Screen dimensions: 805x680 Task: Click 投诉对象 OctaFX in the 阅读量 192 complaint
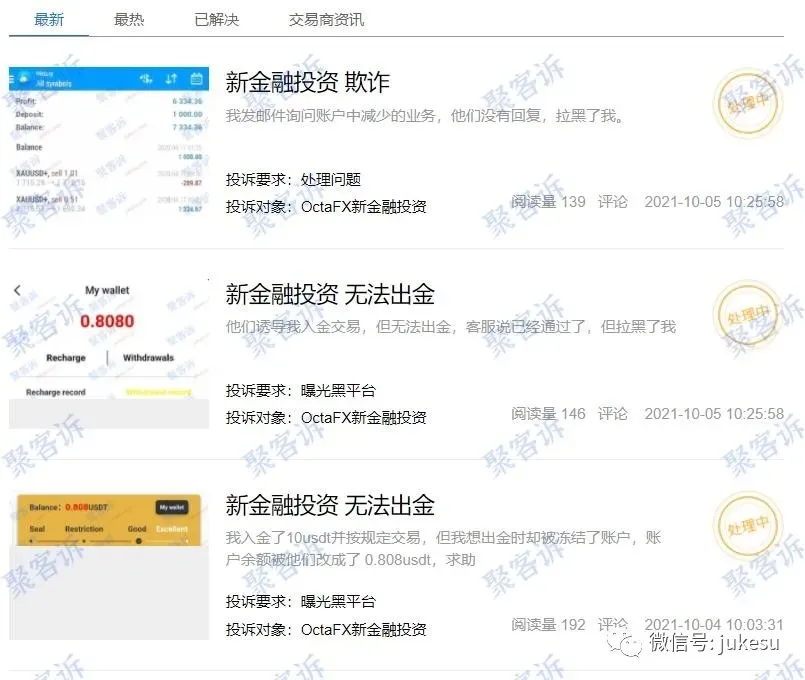tap(326, 629)
